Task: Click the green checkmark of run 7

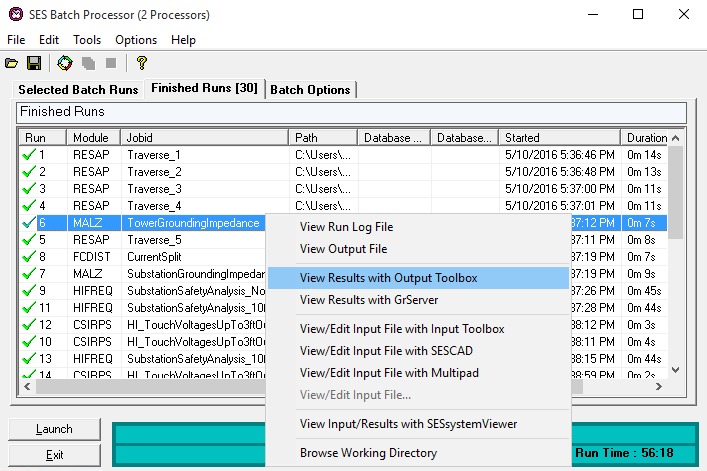Action: pyautogui.click(x=28, y=274)
